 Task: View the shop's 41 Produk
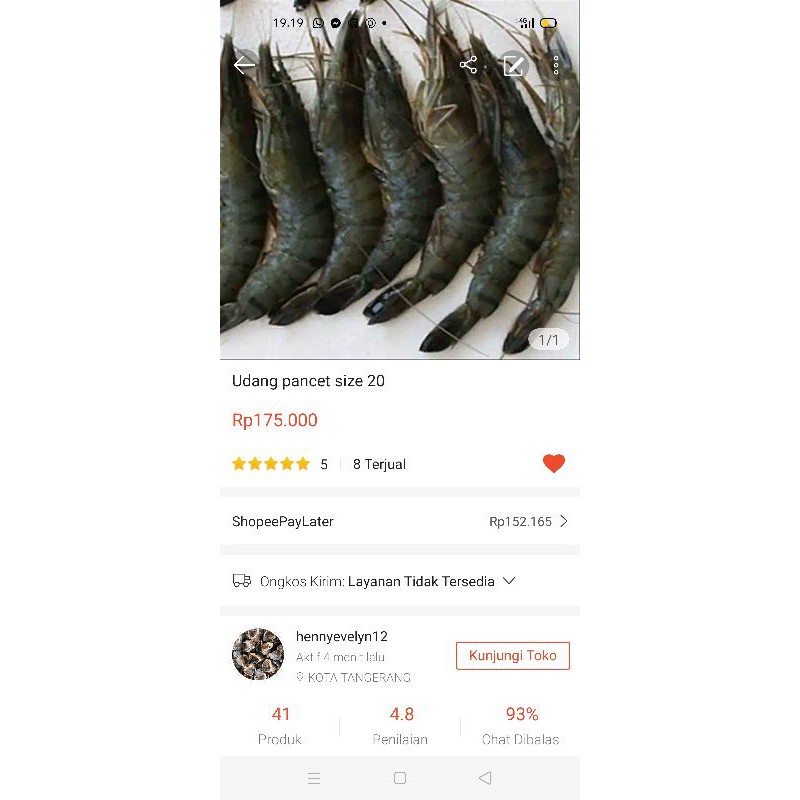coord(281,725)
